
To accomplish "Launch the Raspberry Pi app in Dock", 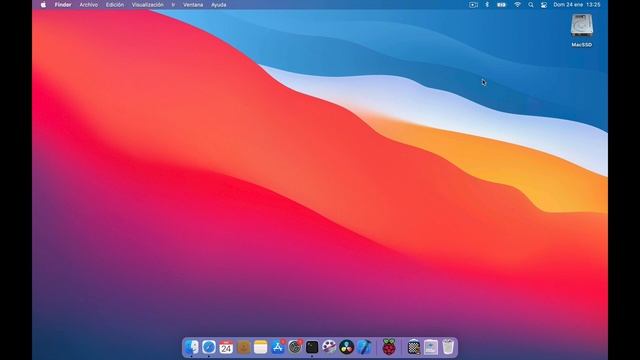I will [389, 347].
